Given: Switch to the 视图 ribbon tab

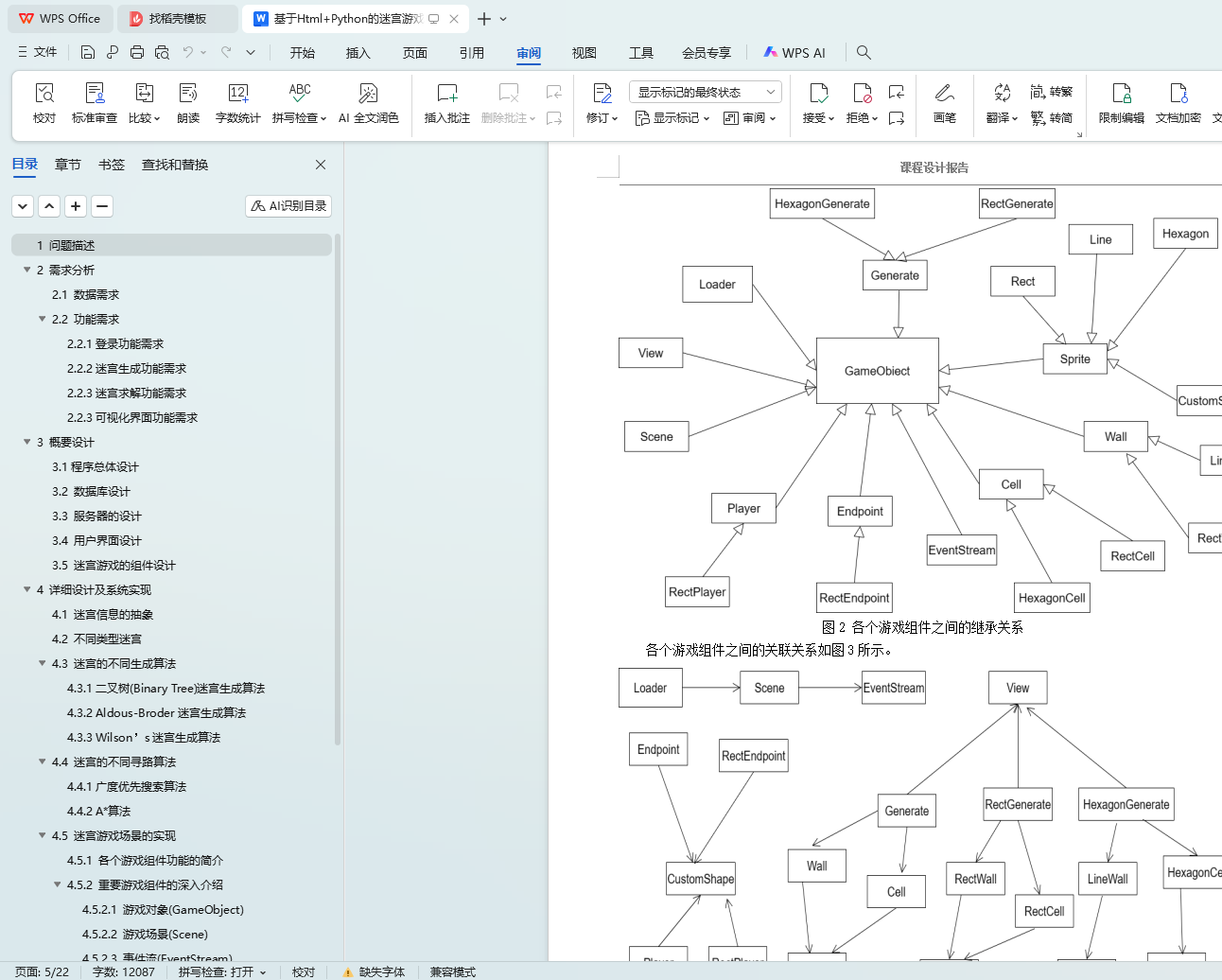Looking at the screenshot, I should [x=585, y=53].
